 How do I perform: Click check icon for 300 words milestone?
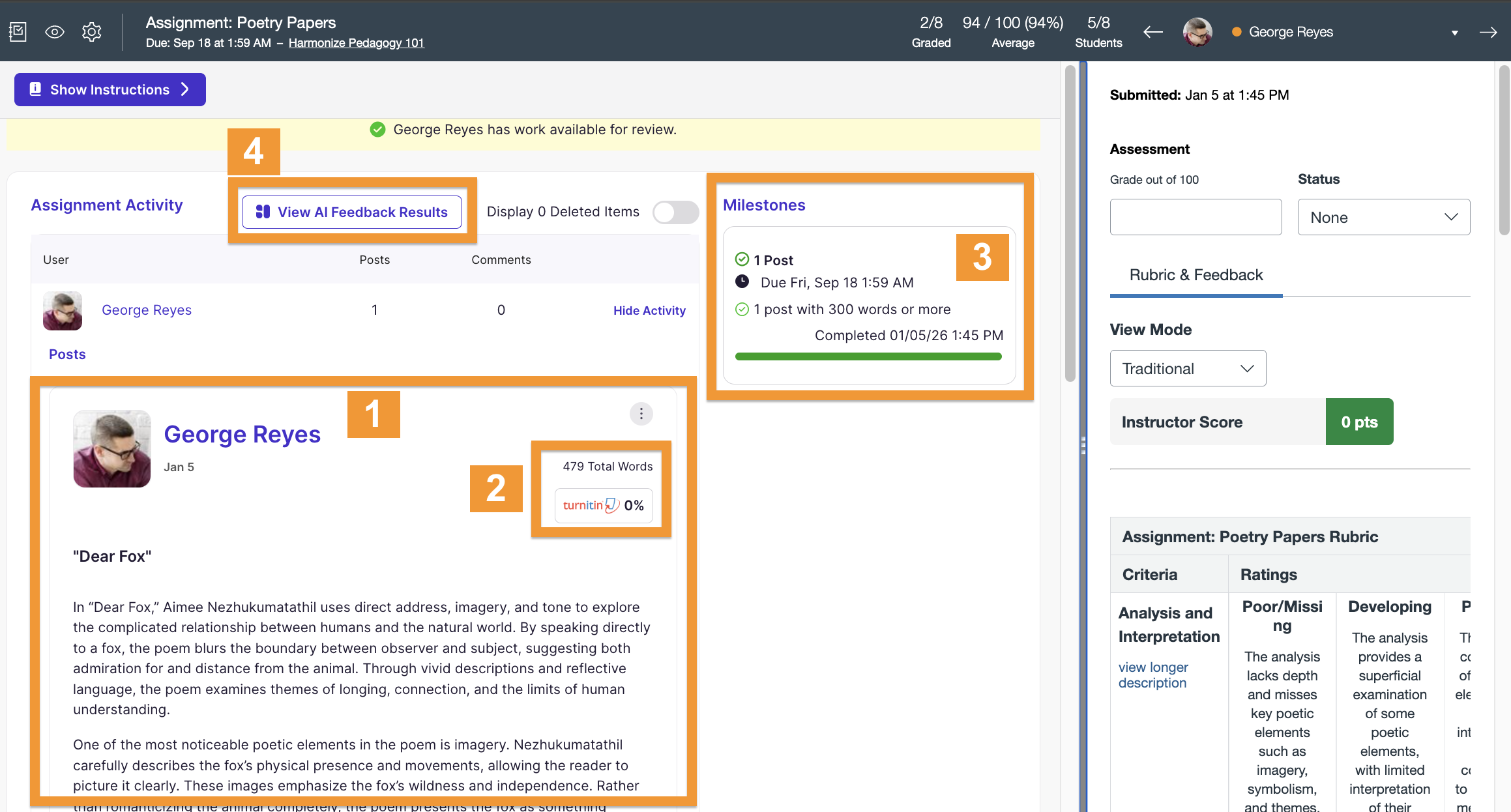point(742,309)
